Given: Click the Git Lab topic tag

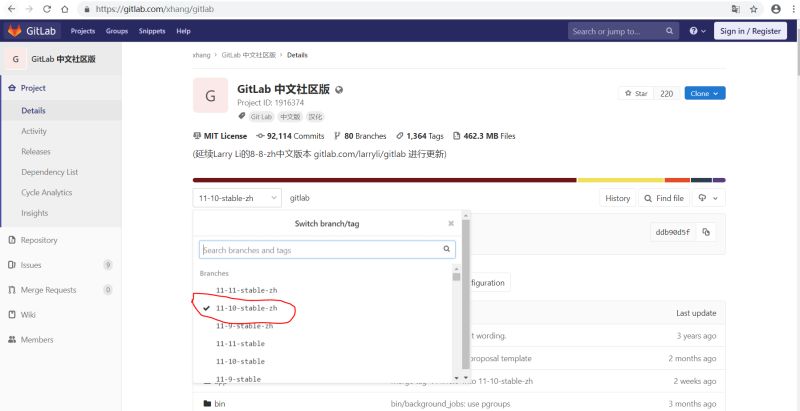Looking at the screenshot, I should [x=261, y=117].
